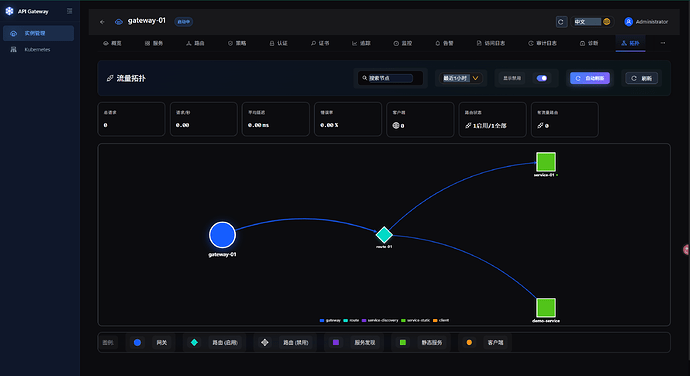This screenshot has height=376, width=690.
Task: Click the 请求/秒 0.00 card
Action: 203,119
